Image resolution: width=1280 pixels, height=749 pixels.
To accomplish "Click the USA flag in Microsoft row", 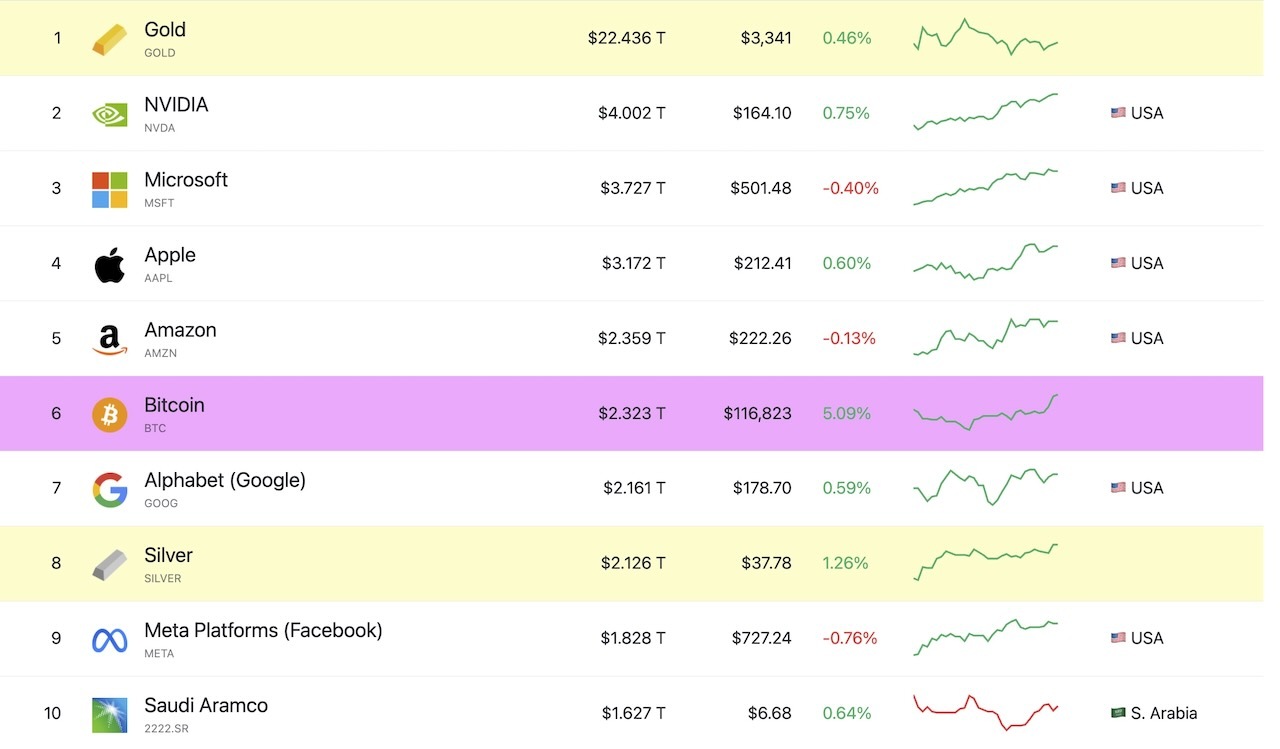I will (1118, 188).
